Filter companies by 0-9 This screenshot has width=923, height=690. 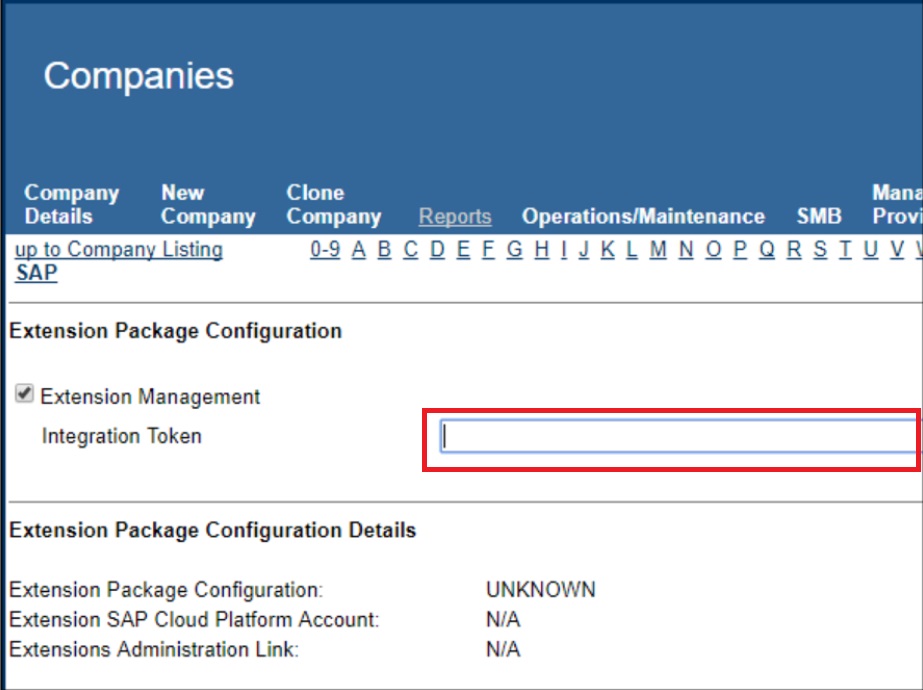tap(325, 250)
